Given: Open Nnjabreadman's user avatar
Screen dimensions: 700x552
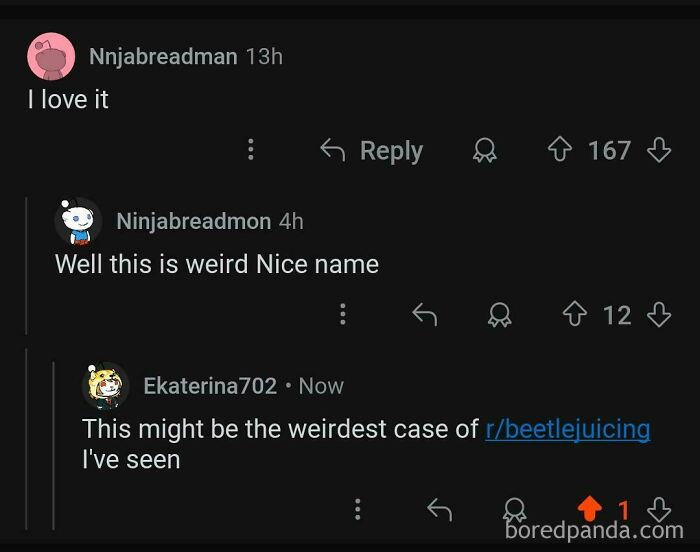Looking at the screenshot, I should click(51, 56).
